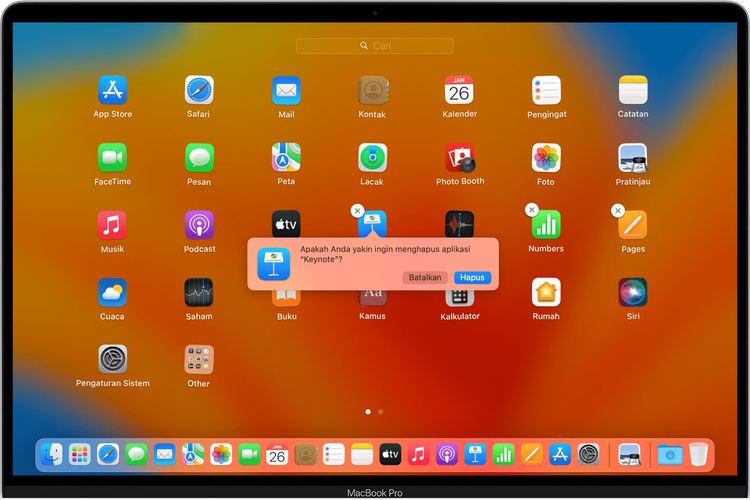This screenshot has height=500, width=750.
Task: Open Pengaturan Sistem in the Launchpad grid
Action: pos(112,360)
